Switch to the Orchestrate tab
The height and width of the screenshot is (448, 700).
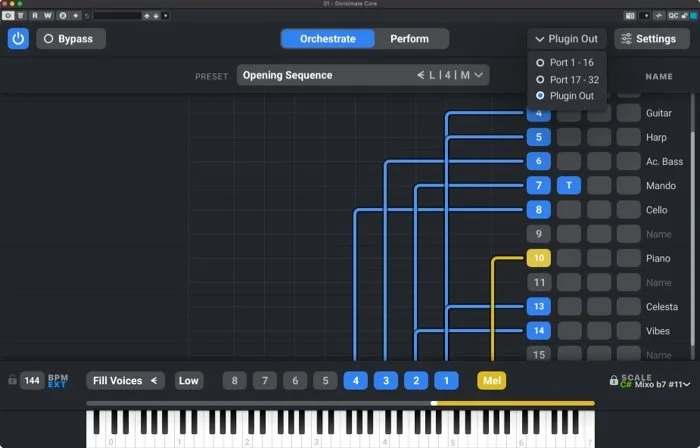tap(328, 39)
